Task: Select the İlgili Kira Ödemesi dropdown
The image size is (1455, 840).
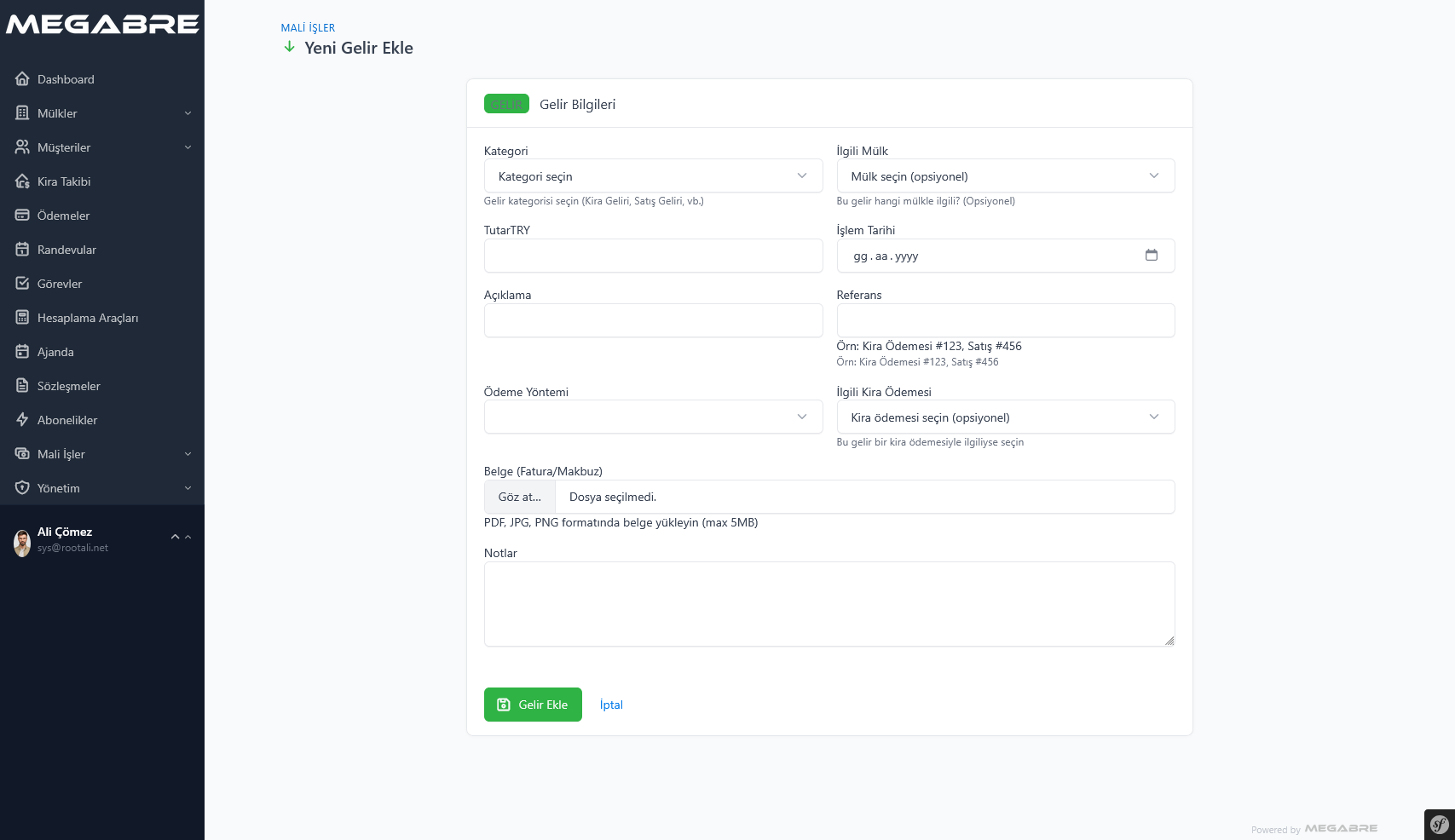Action: (1005, 417)
